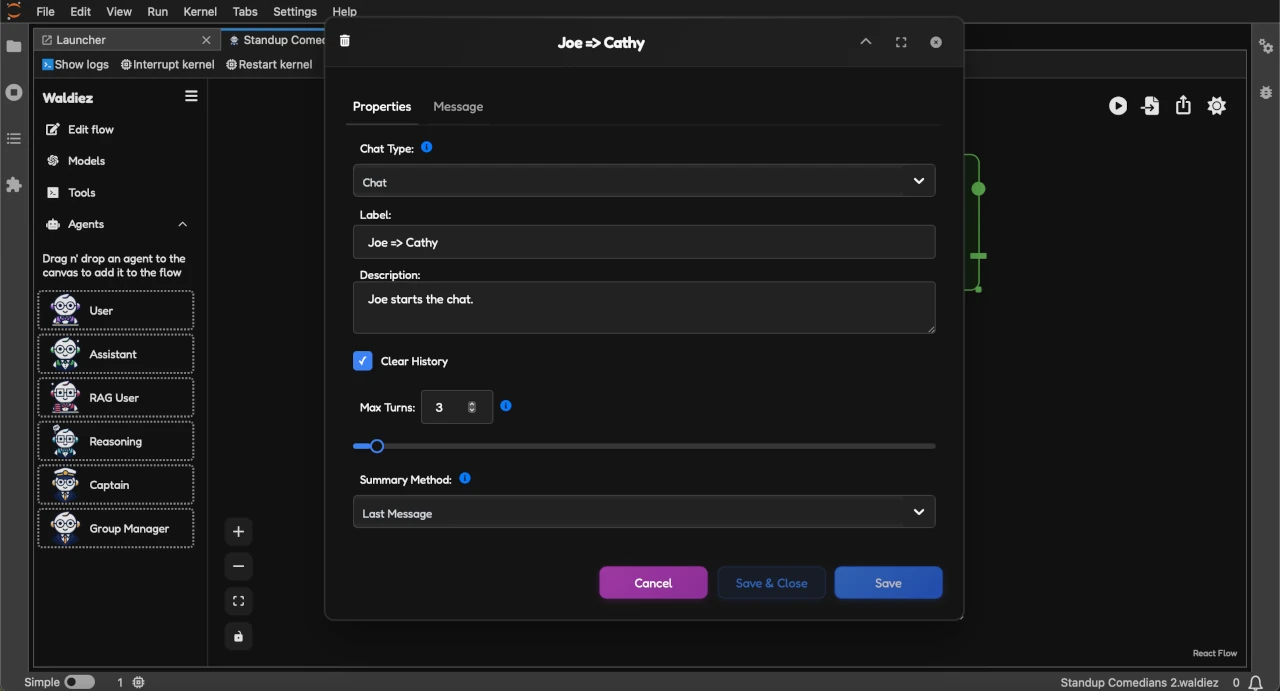The width and height of the screenshot is (1280, 691).
Task: Click the Cancel button
Action: tap(653, 583)
